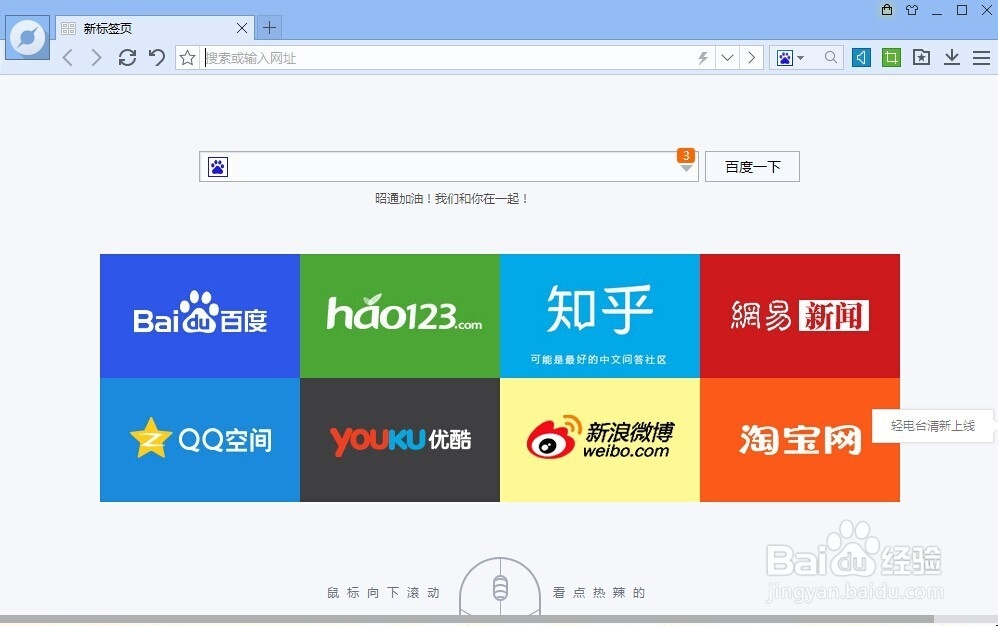Click the green screenshot crop icon
The width and height of the screenshot is (998, 626).
point(891,58)
